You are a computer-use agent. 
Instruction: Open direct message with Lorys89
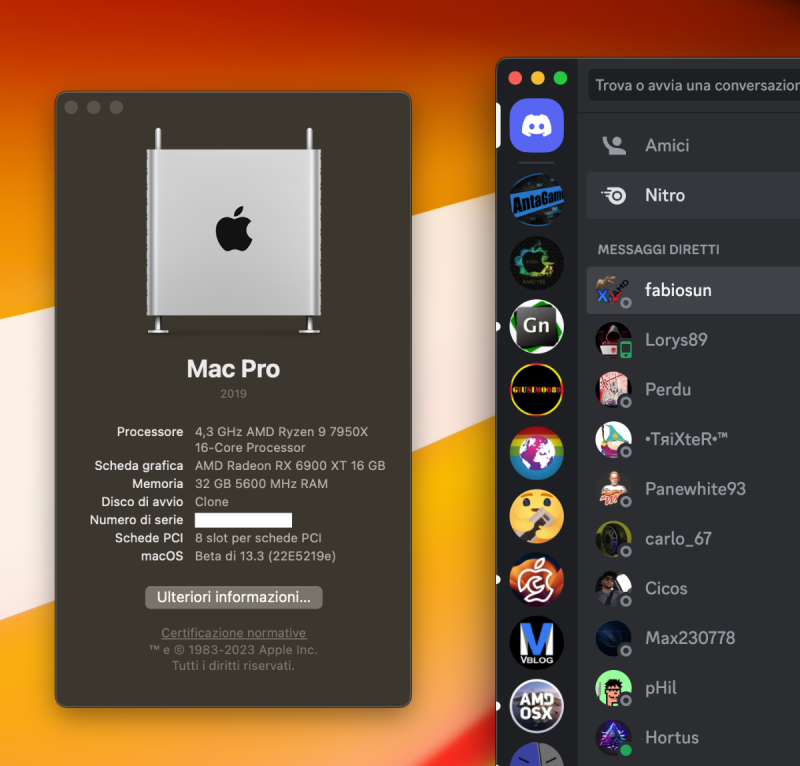[x=693, y=340]
